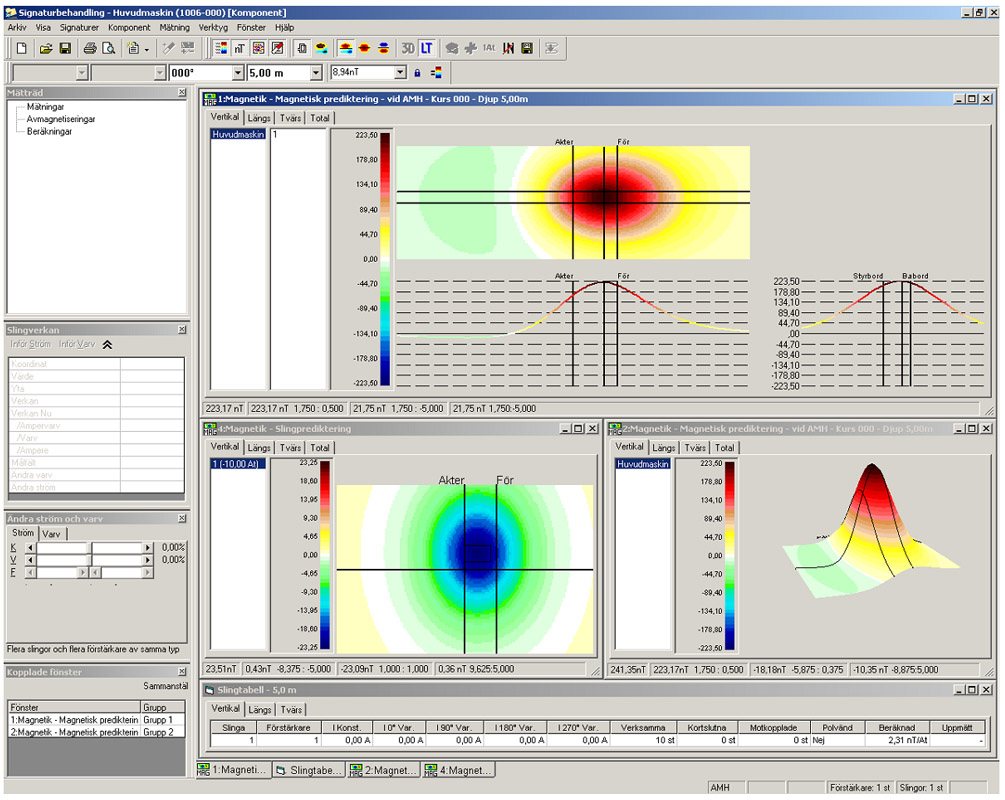1005x800 pixels.
Task: Print with the printer toolbar icon
Action: 90,48
